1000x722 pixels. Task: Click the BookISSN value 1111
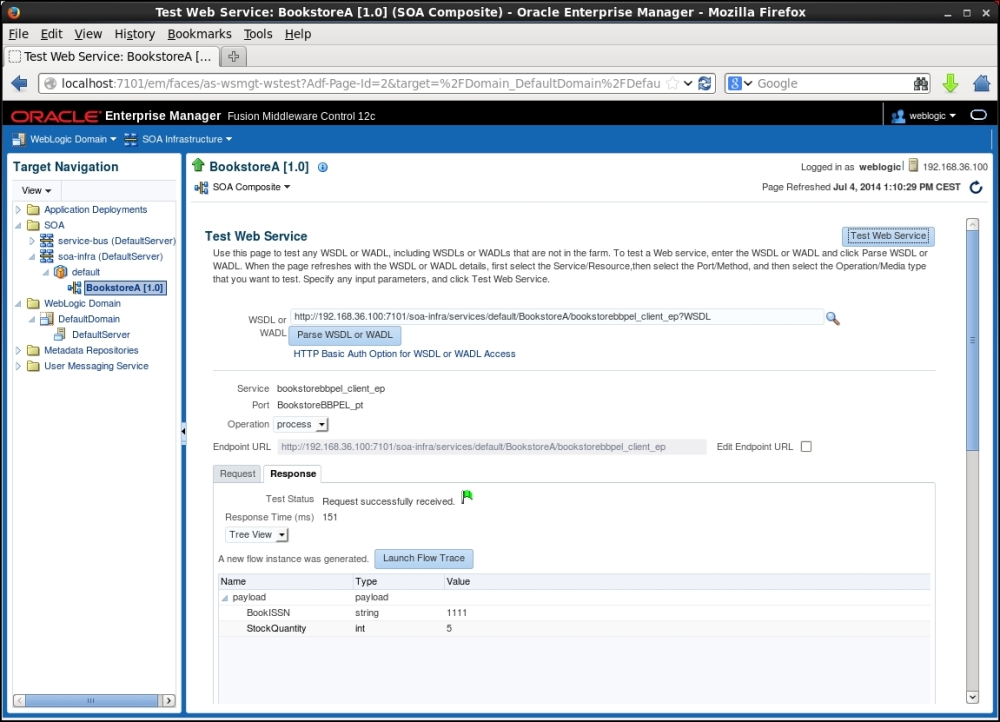457,613
